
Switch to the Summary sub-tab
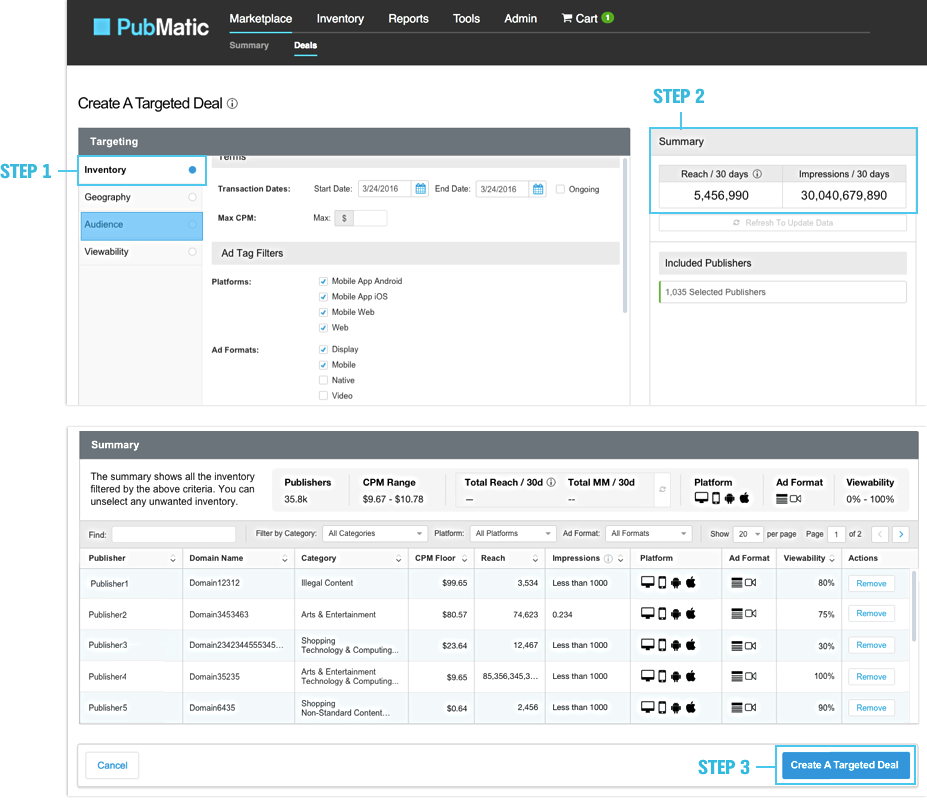coord(249,45)
